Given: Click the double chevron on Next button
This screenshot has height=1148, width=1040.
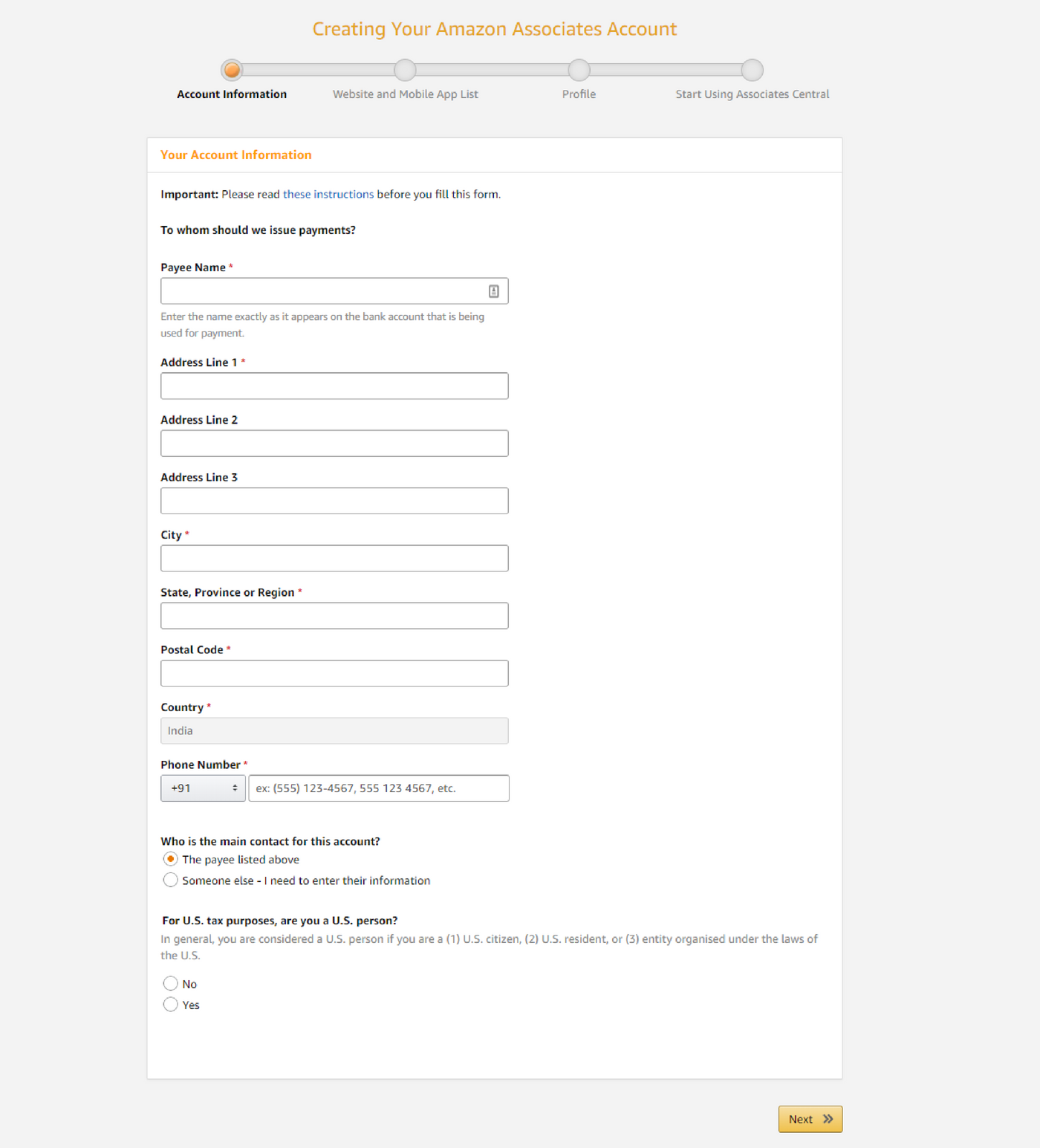Looking at the screenshot, I should pos(828,1119).
